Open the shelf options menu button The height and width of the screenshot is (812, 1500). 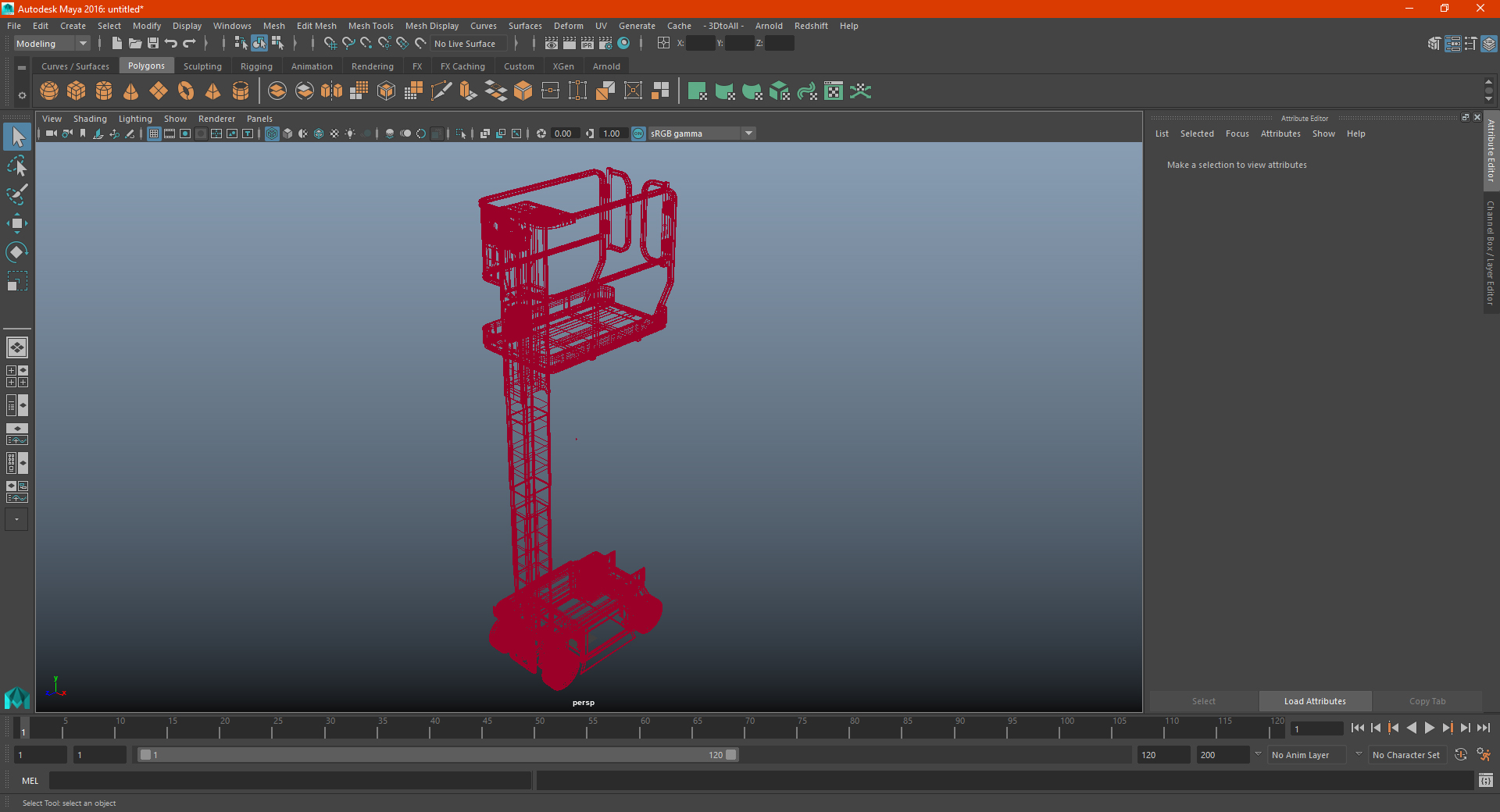coord(22,95)
